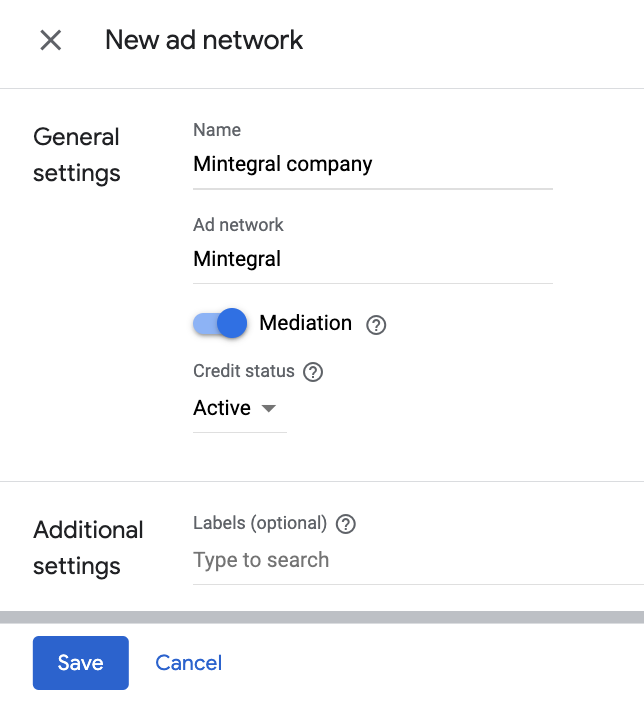Focus the Name field containing Mintegral company

pos(372,165)
